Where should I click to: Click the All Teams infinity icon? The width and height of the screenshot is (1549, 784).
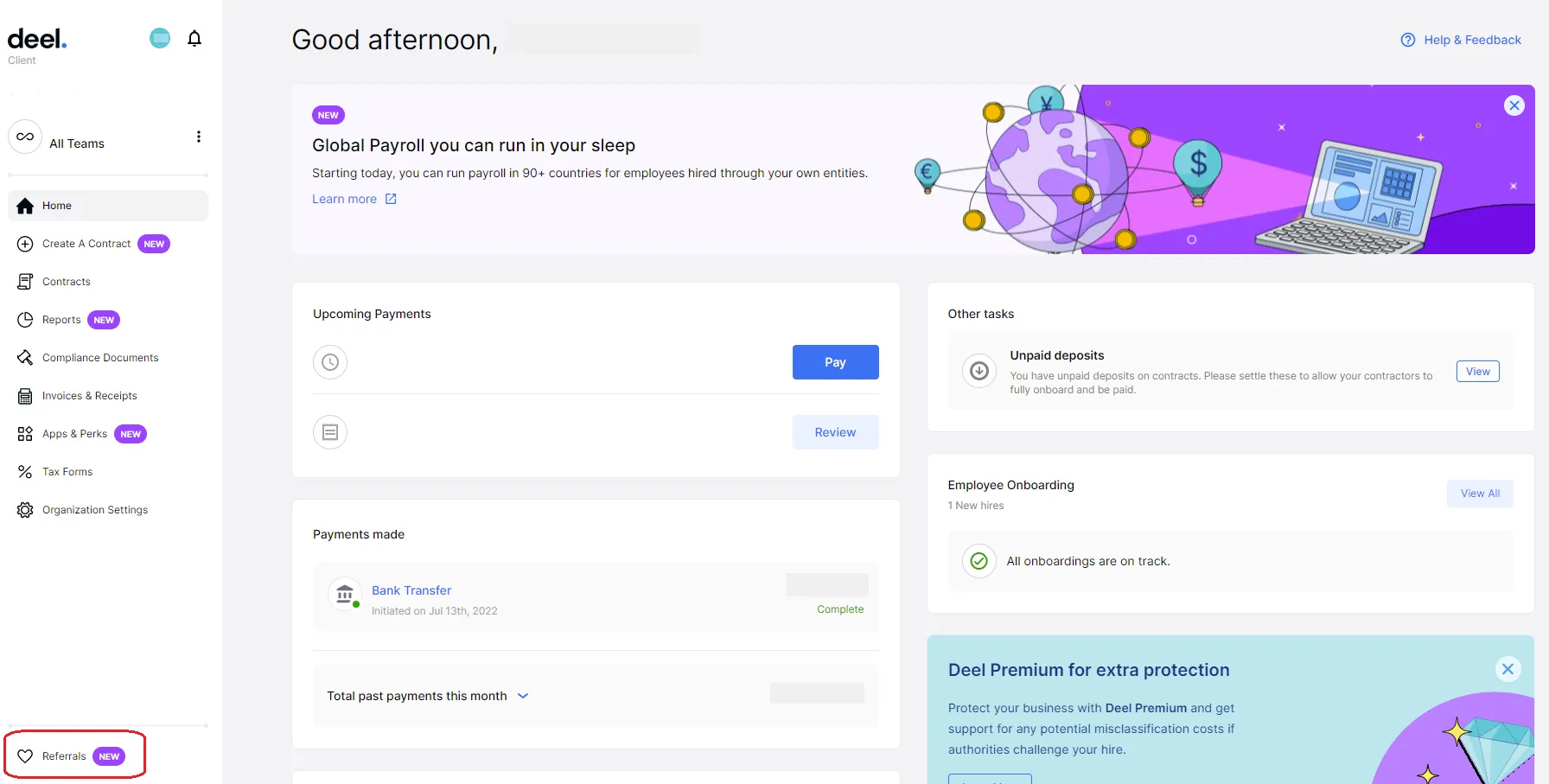tap(25, 137)
